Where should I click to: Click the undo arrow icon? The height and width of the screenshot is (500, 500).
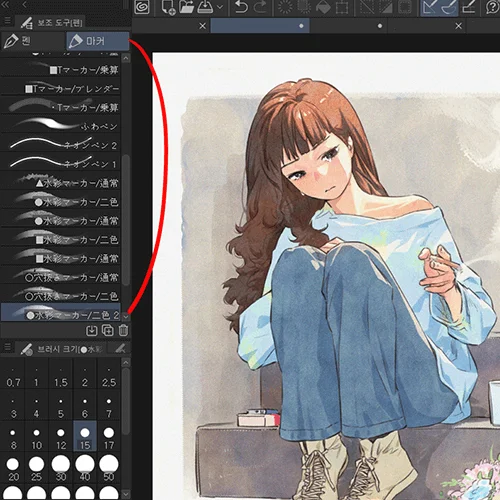tap(241, 7)
